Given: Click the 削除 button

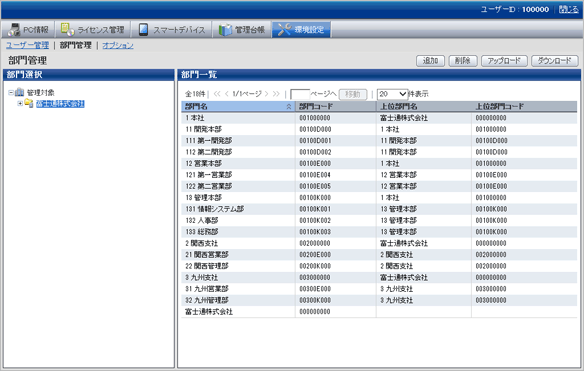Looking at the screenshot, I should tap(463, 61).
